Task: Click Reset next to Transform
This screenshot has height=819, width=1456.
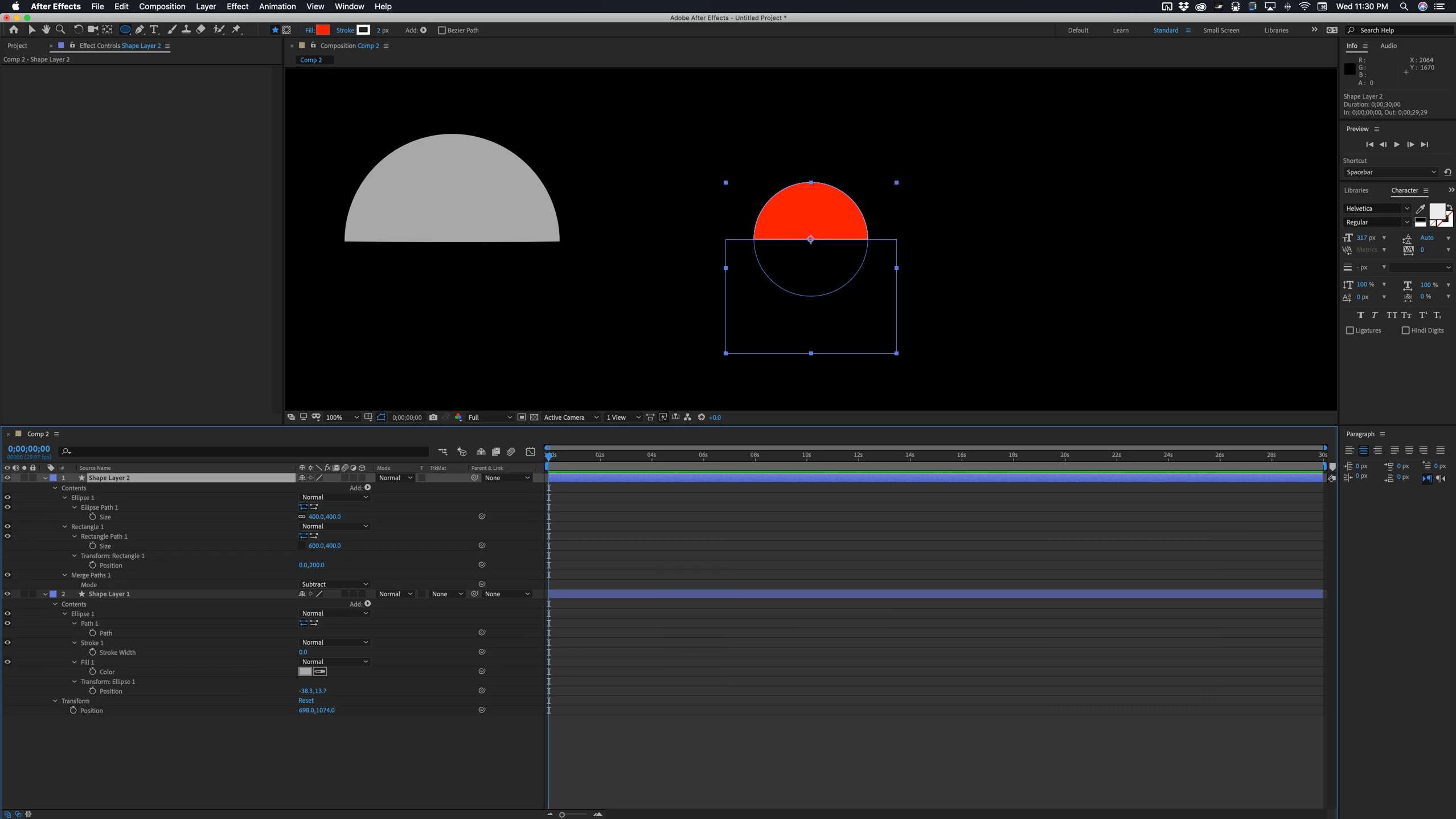Action: click(306, 701)
